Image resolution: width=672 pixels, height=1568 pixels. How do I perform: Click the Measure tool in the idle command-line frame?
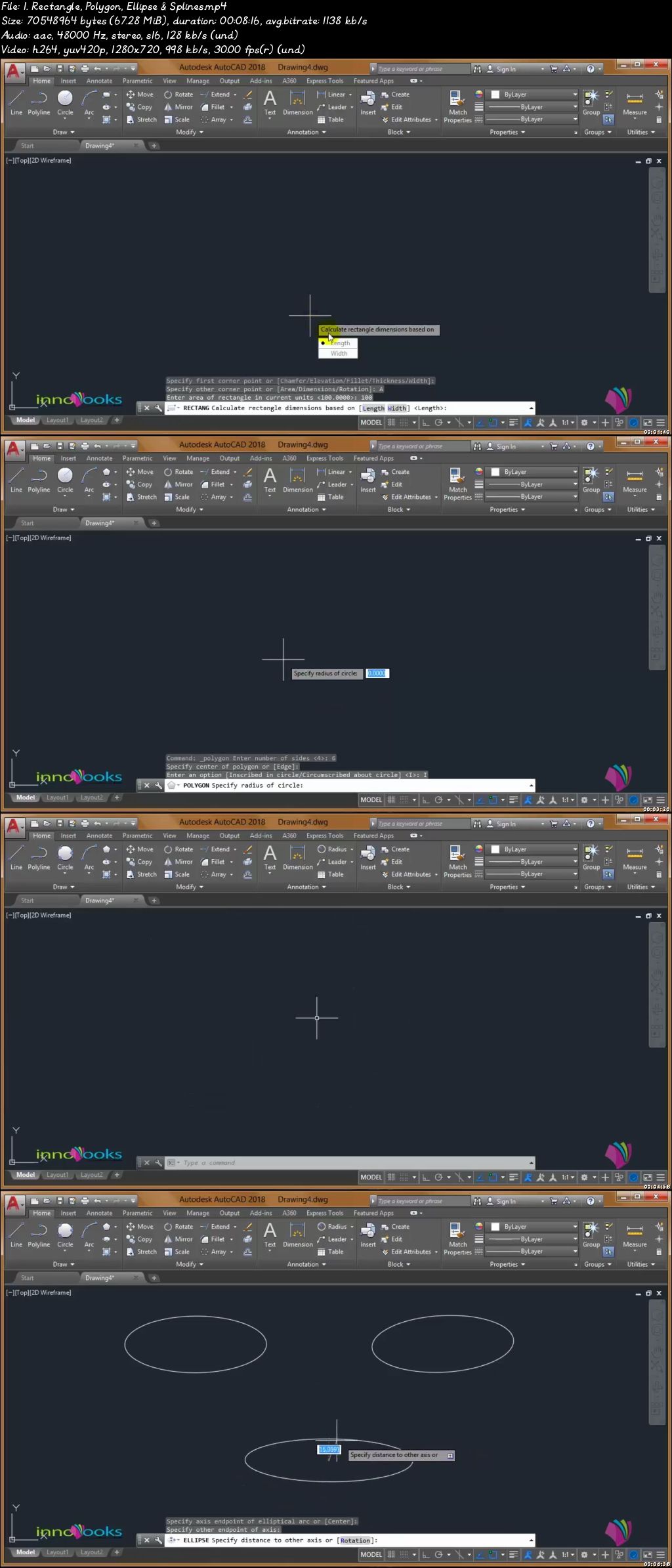click(x=635, y=858)
